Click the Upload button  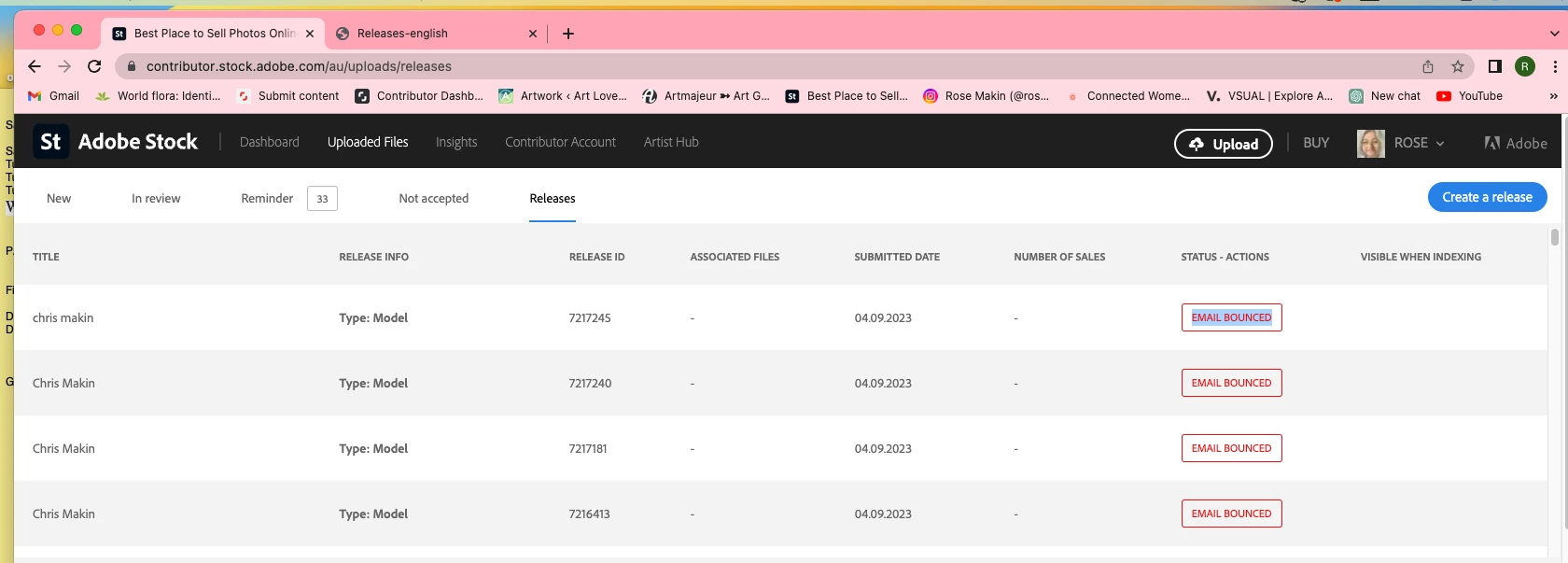pos(1224,144)
